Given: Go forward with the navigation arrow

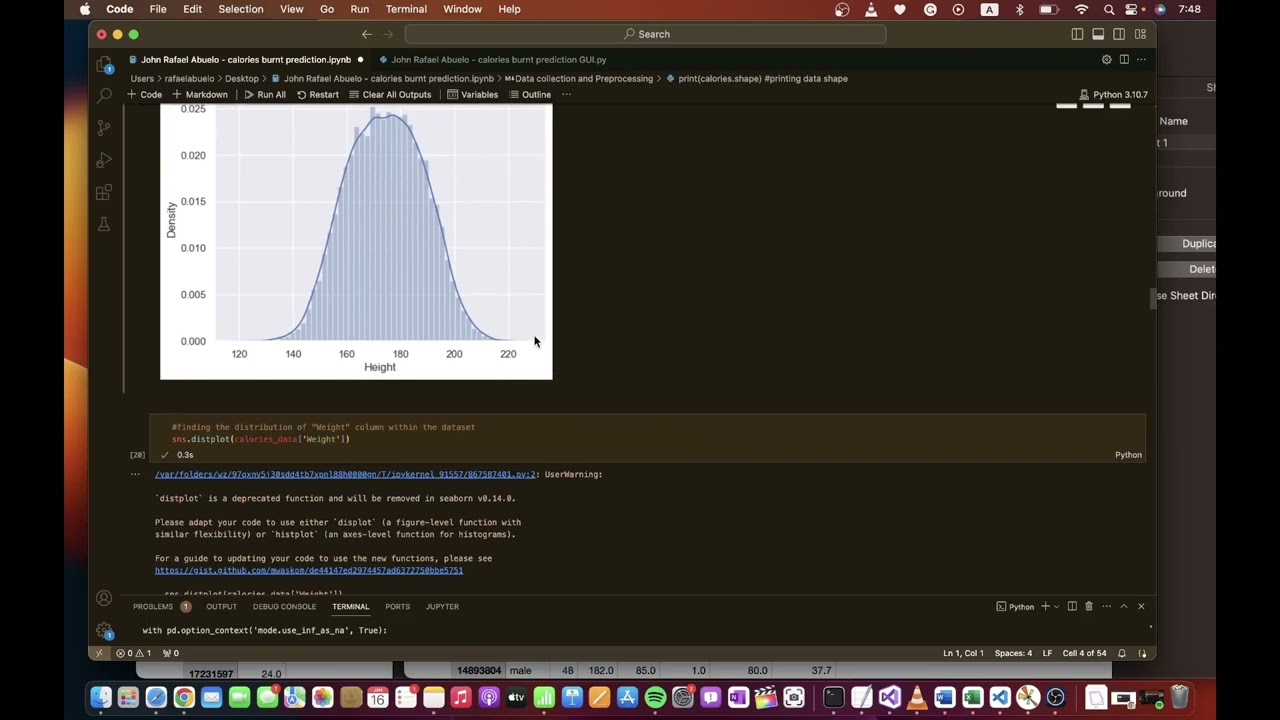Looking at the screenshot, I should tap(389, 34).
